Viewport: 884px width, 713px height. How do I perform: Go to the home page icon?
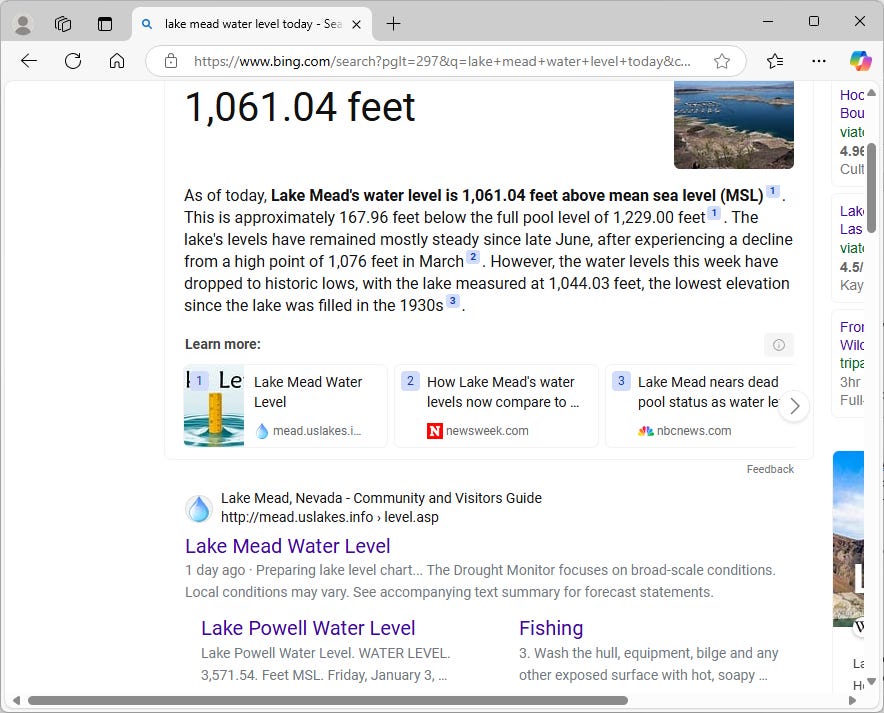pos(117,60)
